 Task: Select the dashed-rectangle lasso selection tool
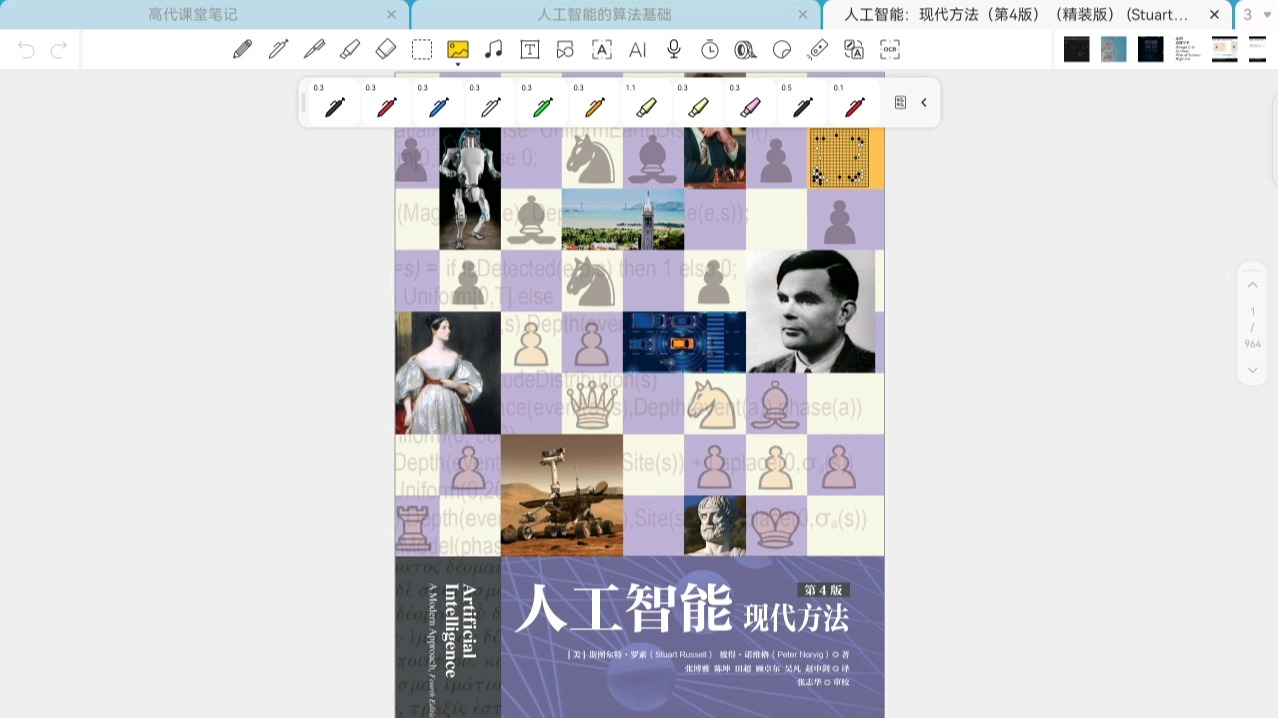click(422, 49)
